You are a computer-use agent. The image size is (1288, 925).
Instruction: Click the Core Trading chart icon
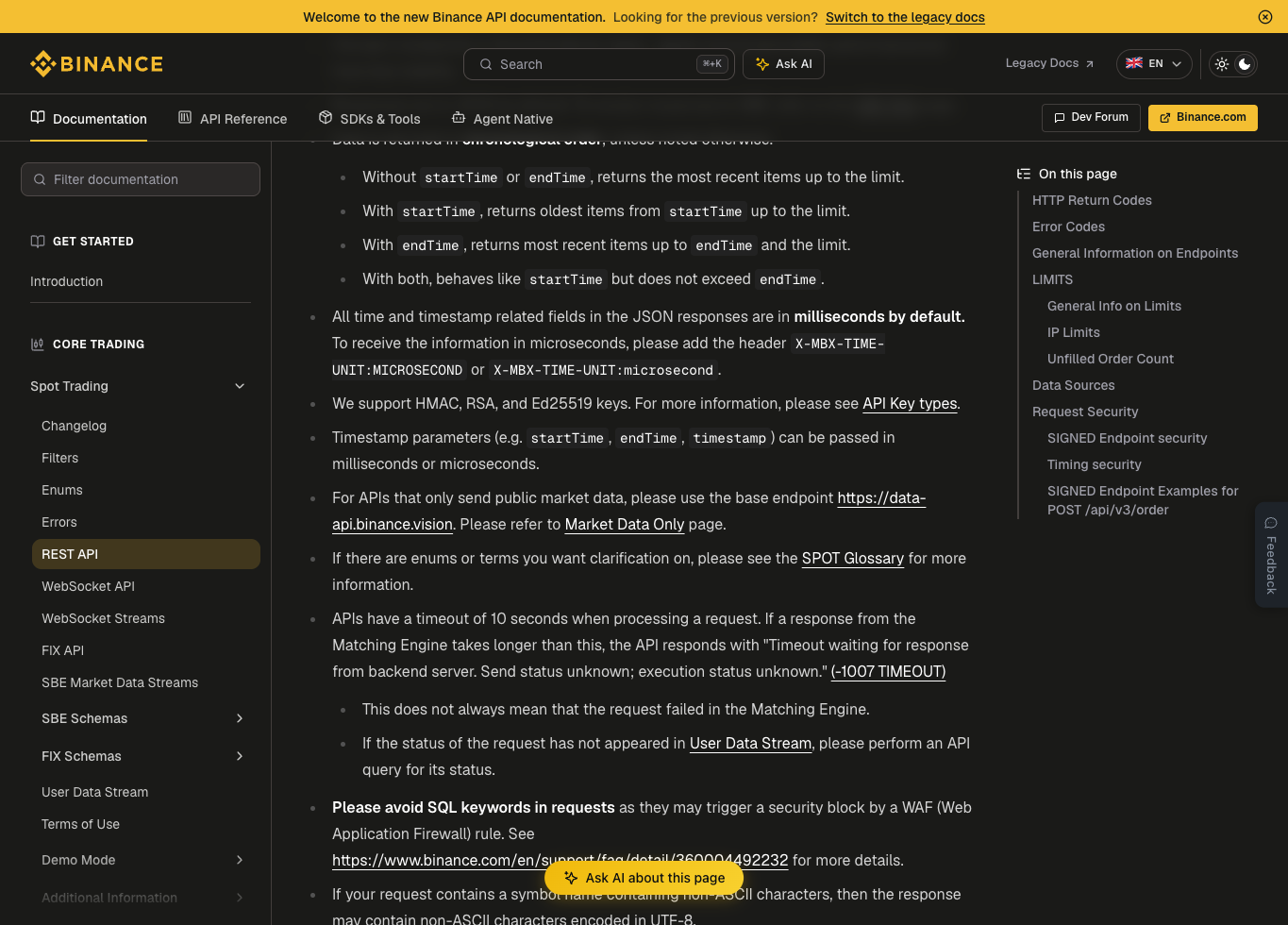(x=38, y=345)
